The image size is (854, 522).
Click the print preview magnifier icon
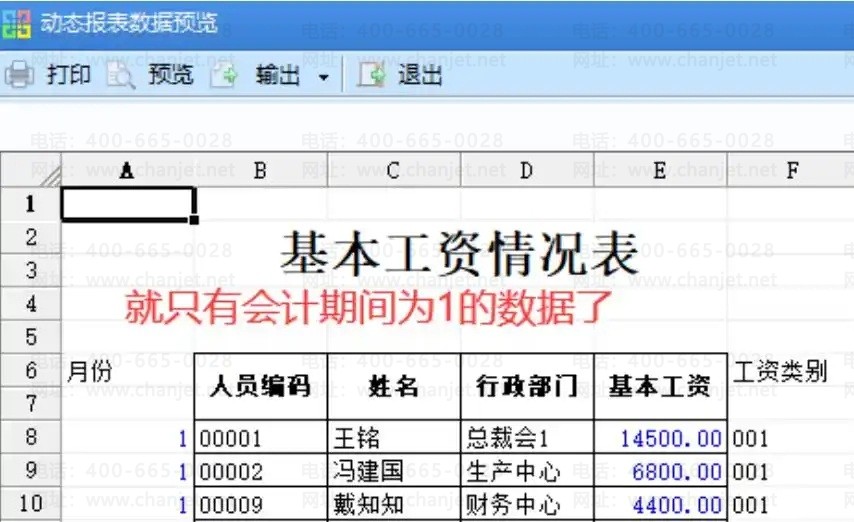click(121, 75)
